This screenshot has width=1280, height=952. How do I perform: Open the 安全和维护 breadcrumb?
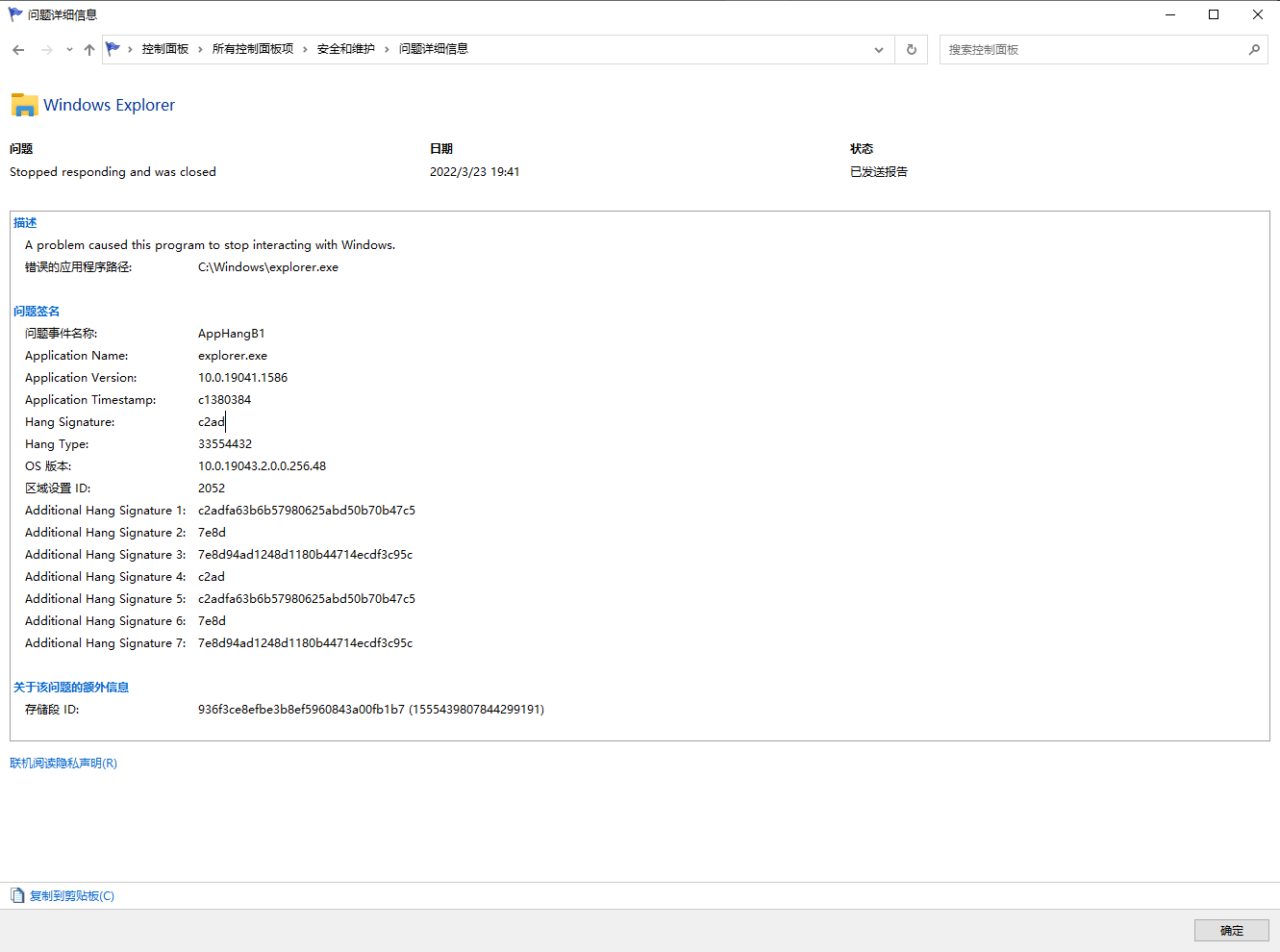[x=346, y=49]
